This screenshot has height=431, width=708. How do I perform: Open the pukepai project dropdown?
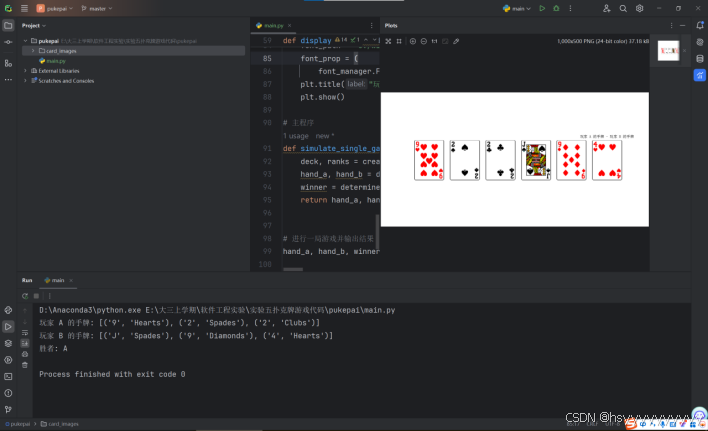[x=54, y=8]
